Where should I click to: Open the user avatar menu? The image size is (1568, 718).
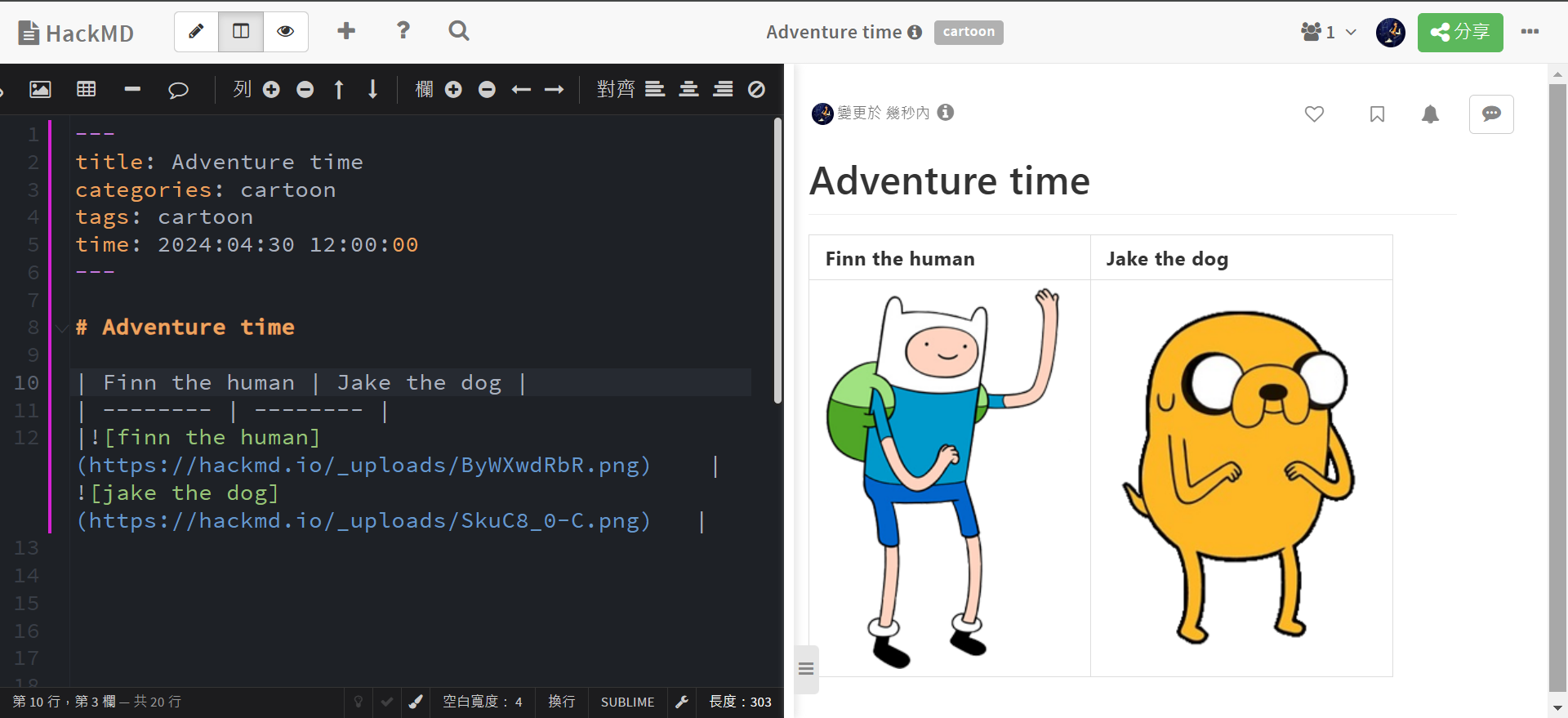click(x=1390, y=32)
